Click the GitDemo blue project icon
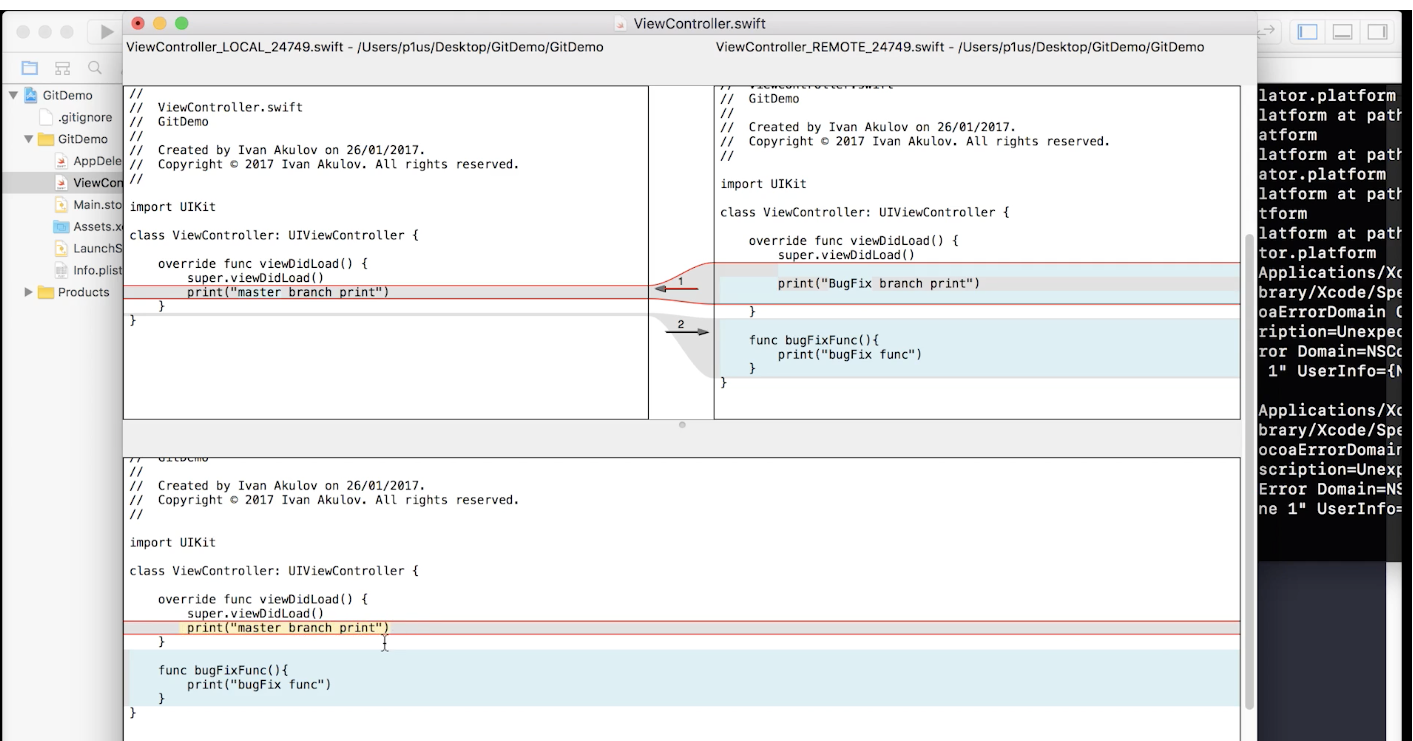 [30, 96]
